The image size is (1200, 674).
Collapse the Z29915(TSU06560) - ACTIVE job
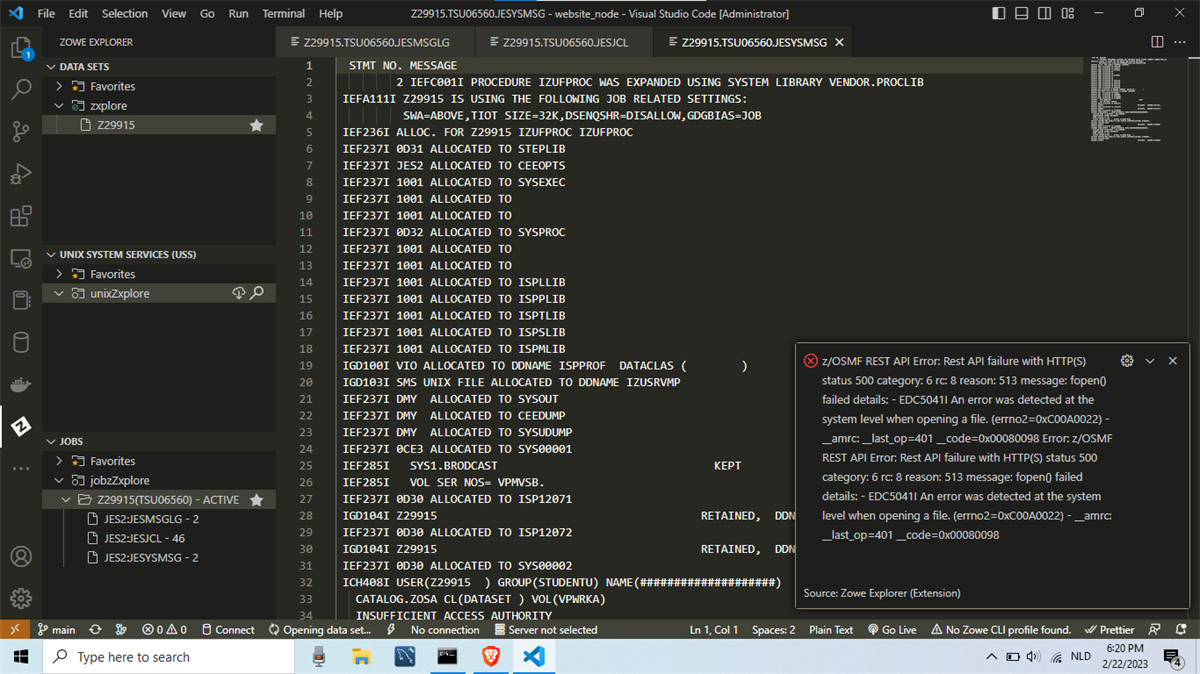tap(69, 499)
